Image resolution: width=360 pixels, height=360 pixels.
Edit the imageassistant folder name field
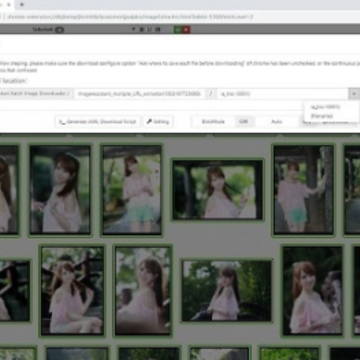(x=139, y=94)
